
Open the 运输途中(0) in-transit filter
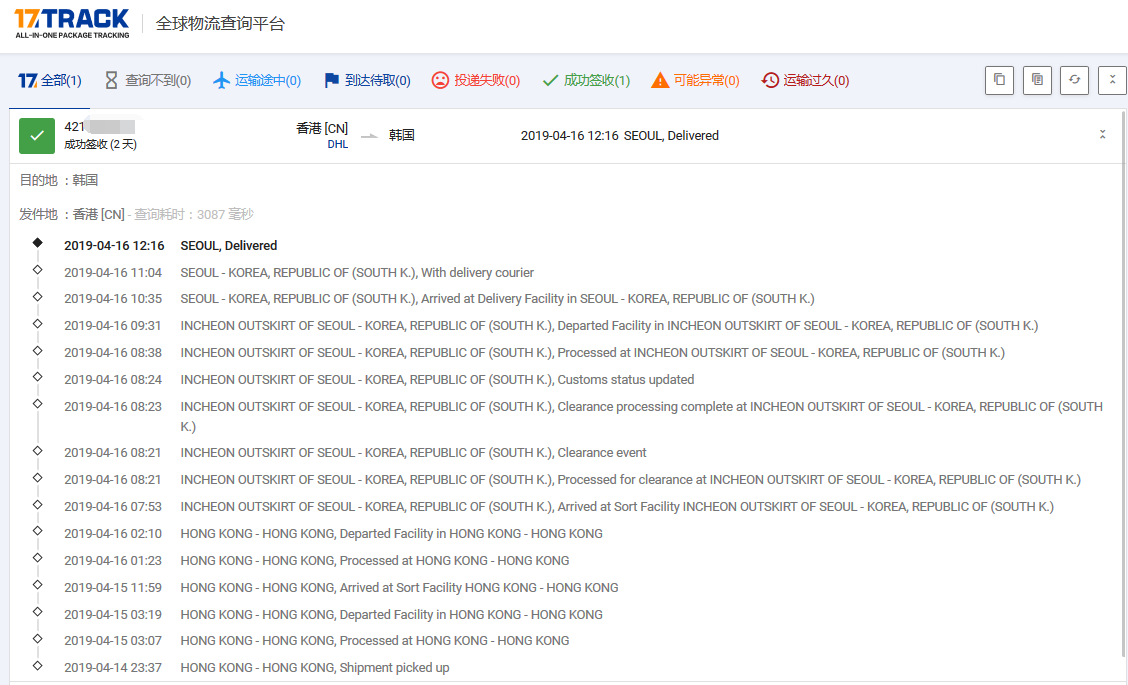tap(257, 81)
